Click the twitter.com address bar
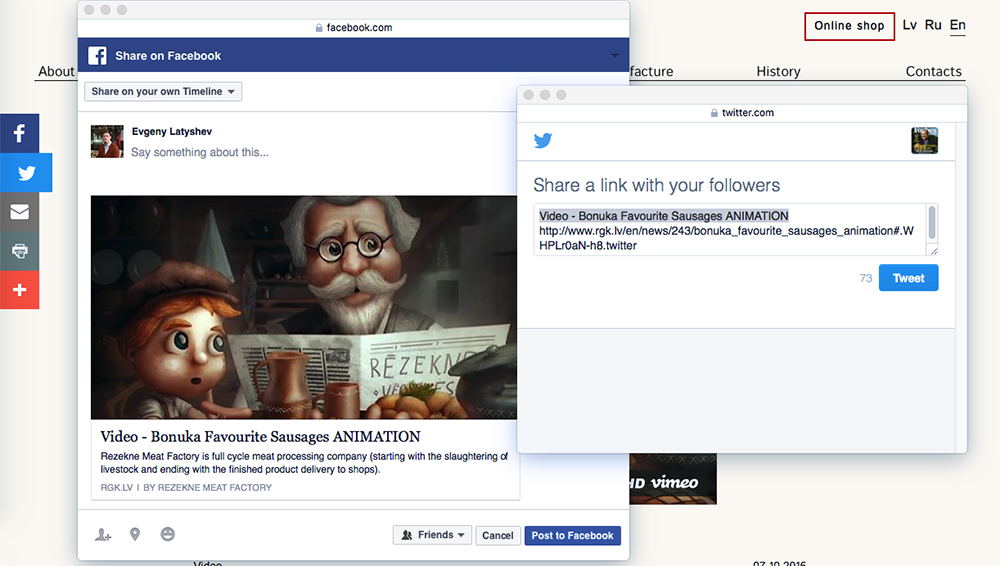This screenshot has width=1000, height=566. pyautogui.click(x=742, y=112)
